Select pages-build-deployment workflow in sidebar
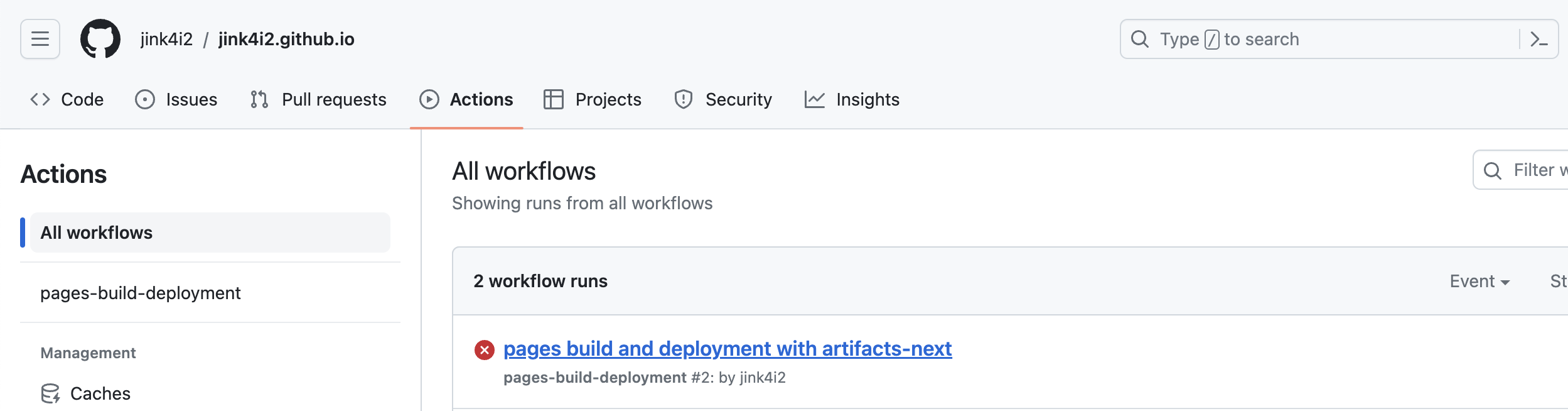The image size is (1568, 411). coord(141,293)
